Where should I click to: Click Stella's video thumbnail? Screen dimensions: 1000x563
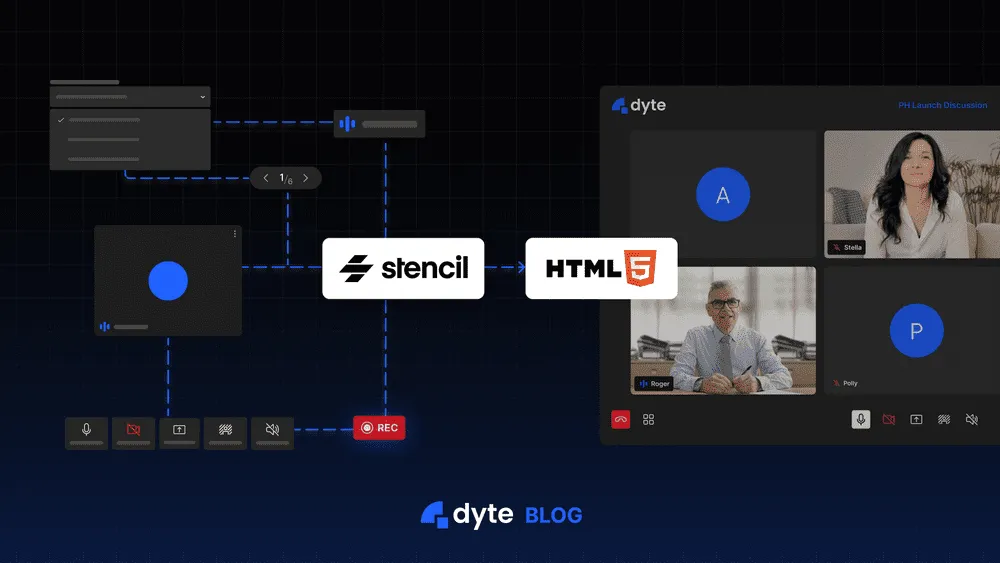click(x=912, y=194)
